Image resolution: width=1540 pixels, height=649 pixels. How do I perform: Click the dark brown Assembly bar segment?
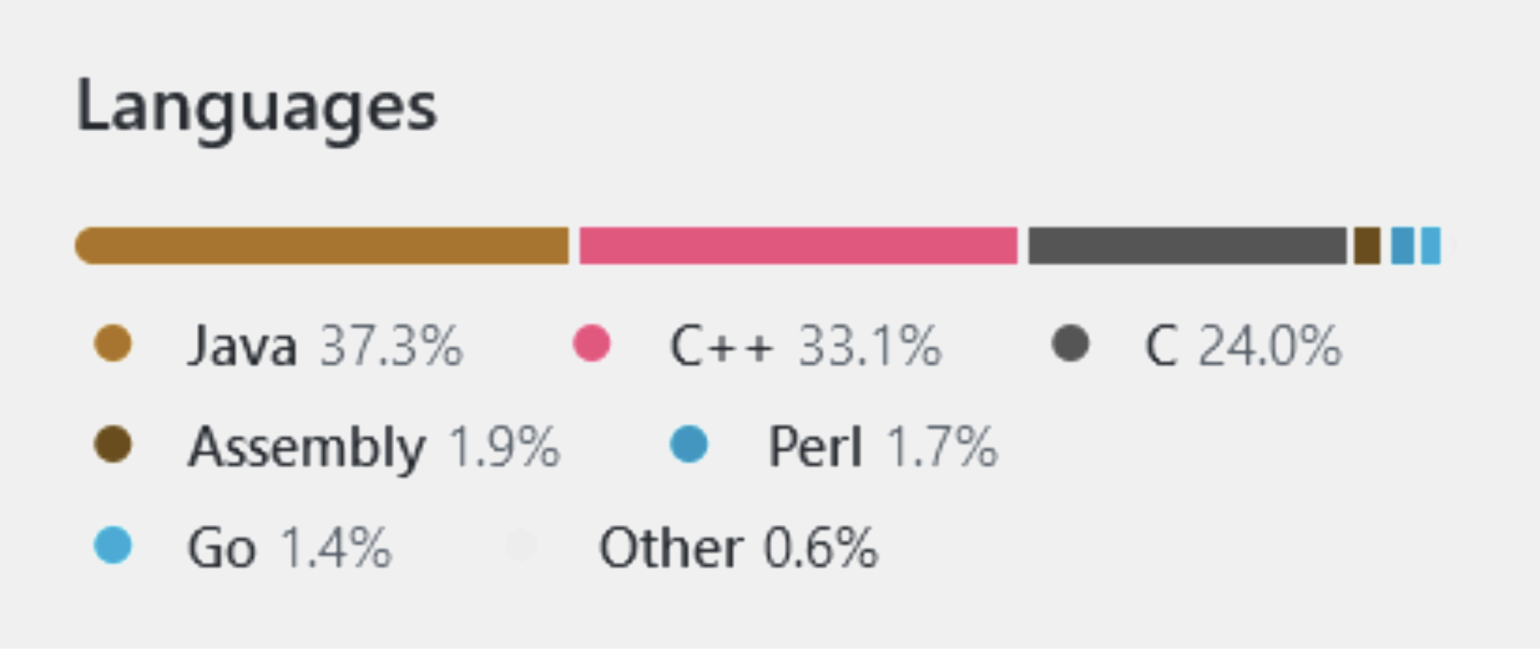coord(1367,246)
